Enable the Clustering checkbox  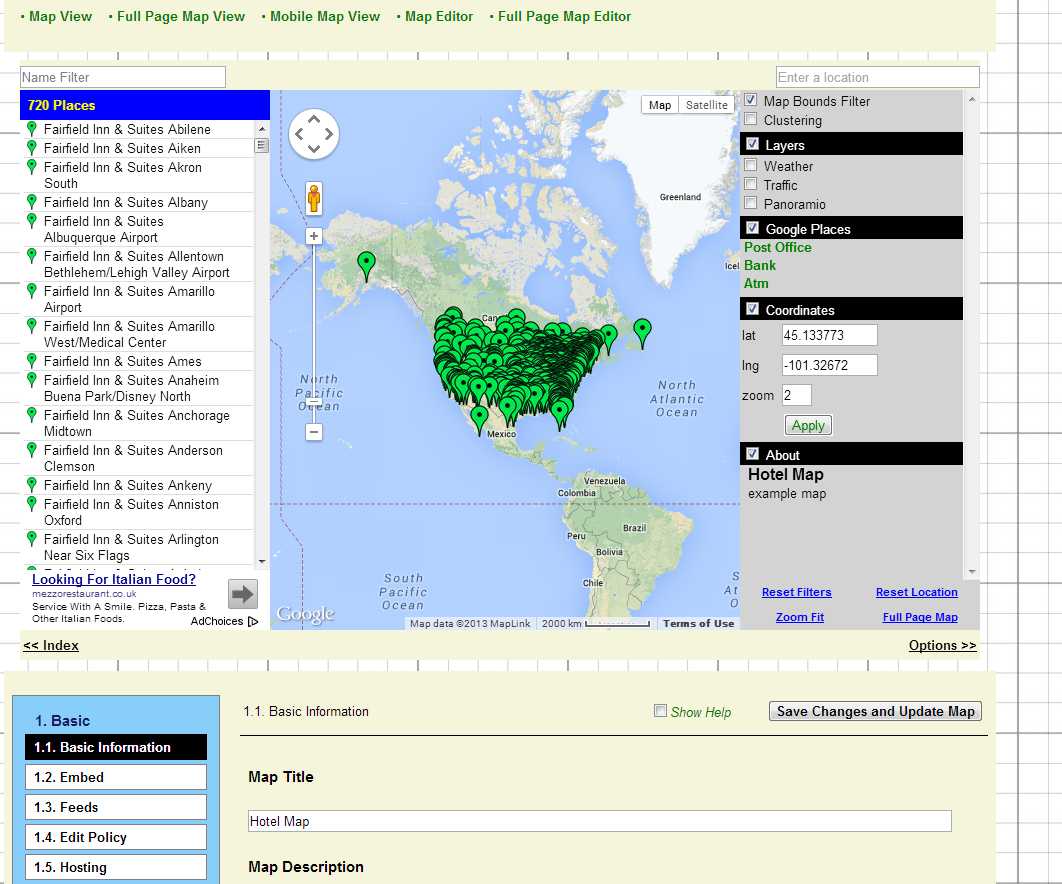[x=750, y=119]
